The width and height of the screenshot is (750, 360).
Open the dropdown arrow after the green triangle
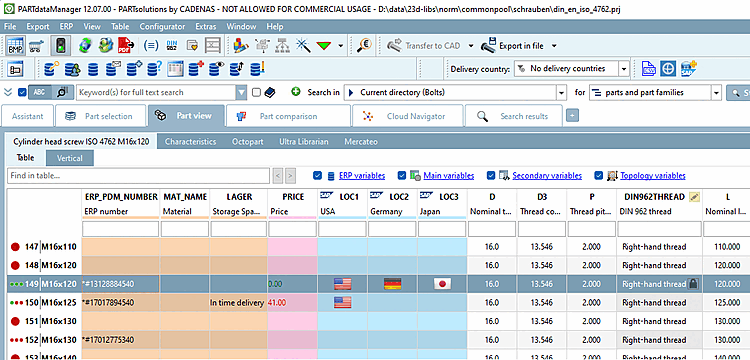pyautogui.click(x=340, y=46)
